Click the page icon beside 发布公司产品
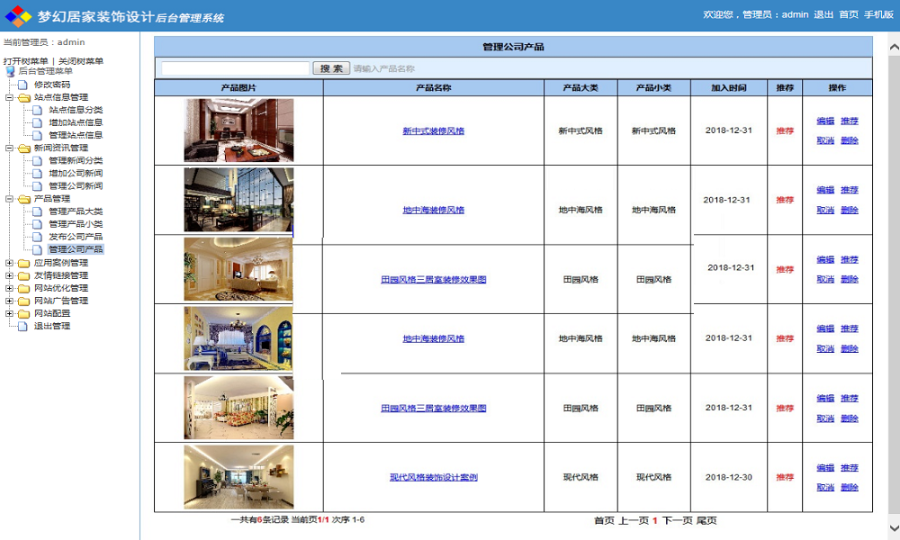 click(x=37, y=236)
